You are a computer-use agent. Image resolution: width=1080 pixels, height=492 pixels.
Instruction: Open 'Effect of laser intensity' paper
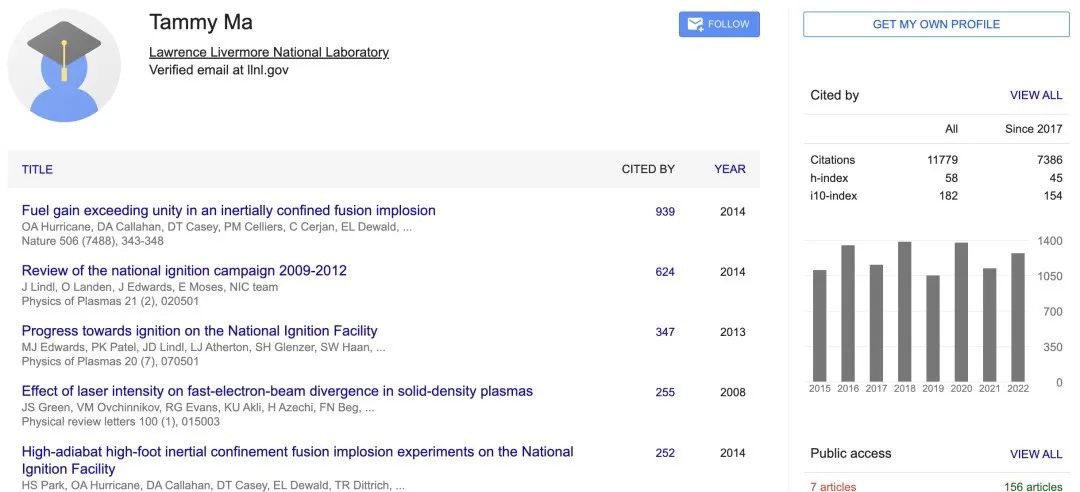pyautogui.click(x=277, y=391)
